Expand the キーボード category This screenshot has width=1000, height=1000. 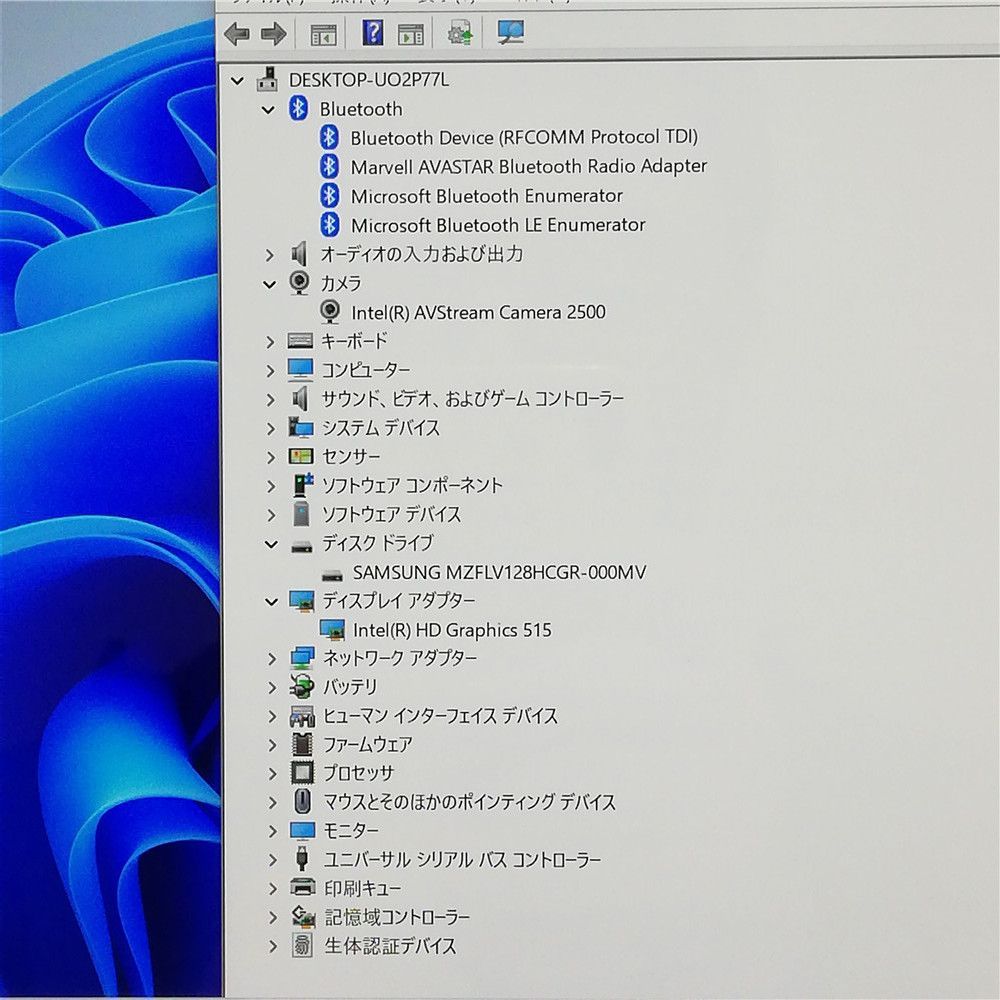[270, 342]
